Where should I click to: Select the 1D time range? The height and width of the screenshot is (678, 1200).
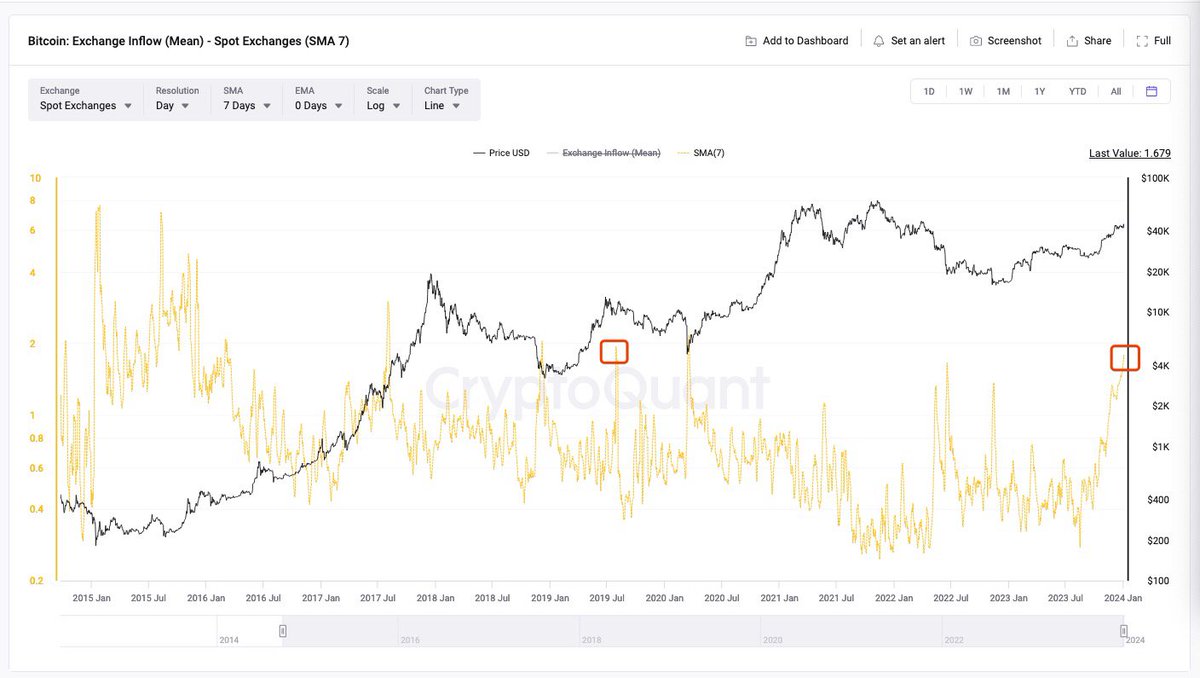(929, 91)
